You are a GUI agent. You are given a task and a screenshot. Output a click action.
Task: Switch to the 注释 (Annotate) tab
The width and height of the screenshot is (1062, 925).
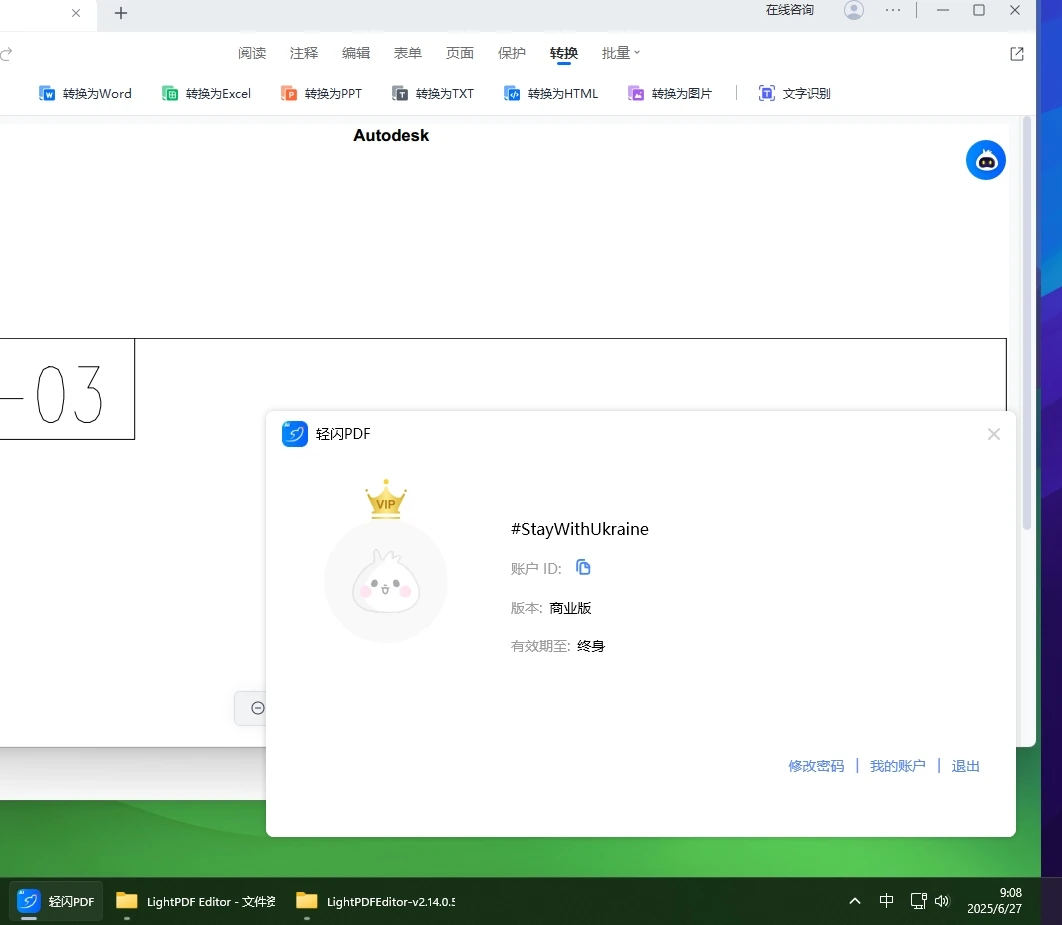coord(304,53)
